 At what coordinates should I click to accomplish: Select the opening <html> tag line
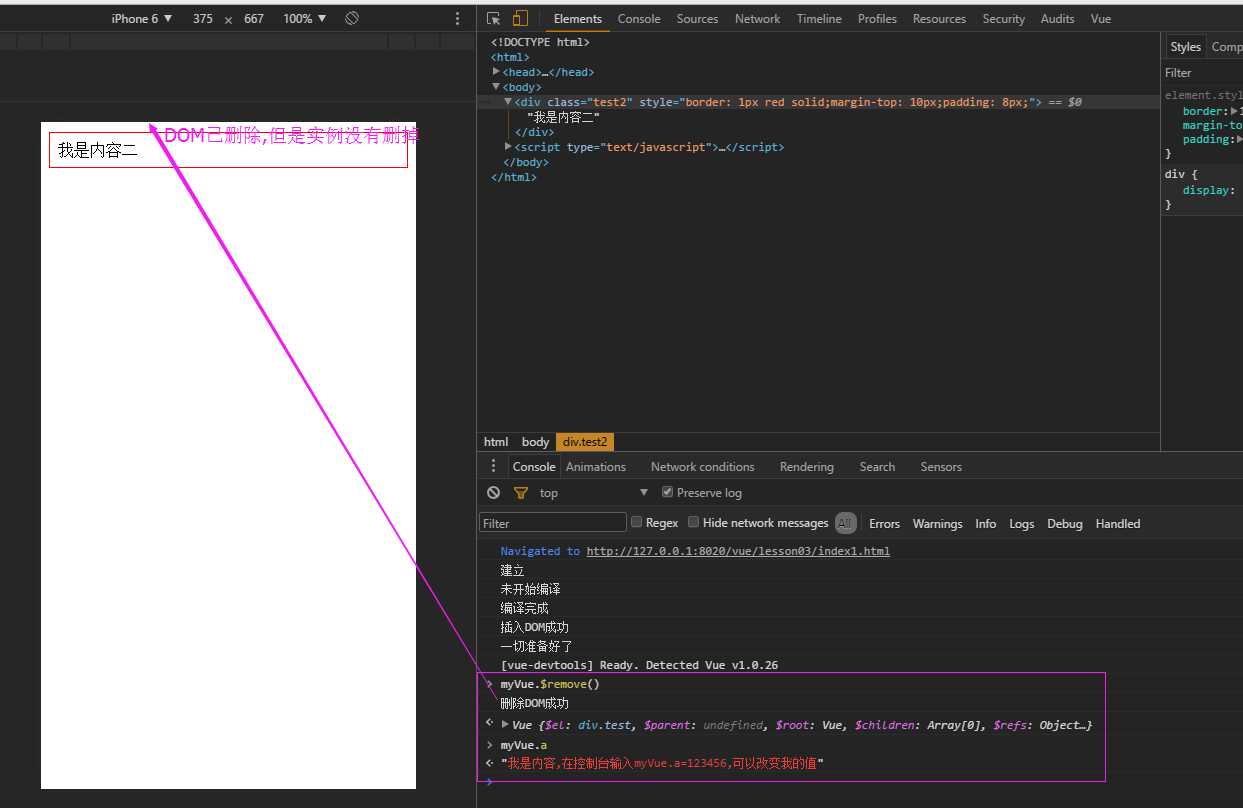pyautogui.click(x=510, y=57)
